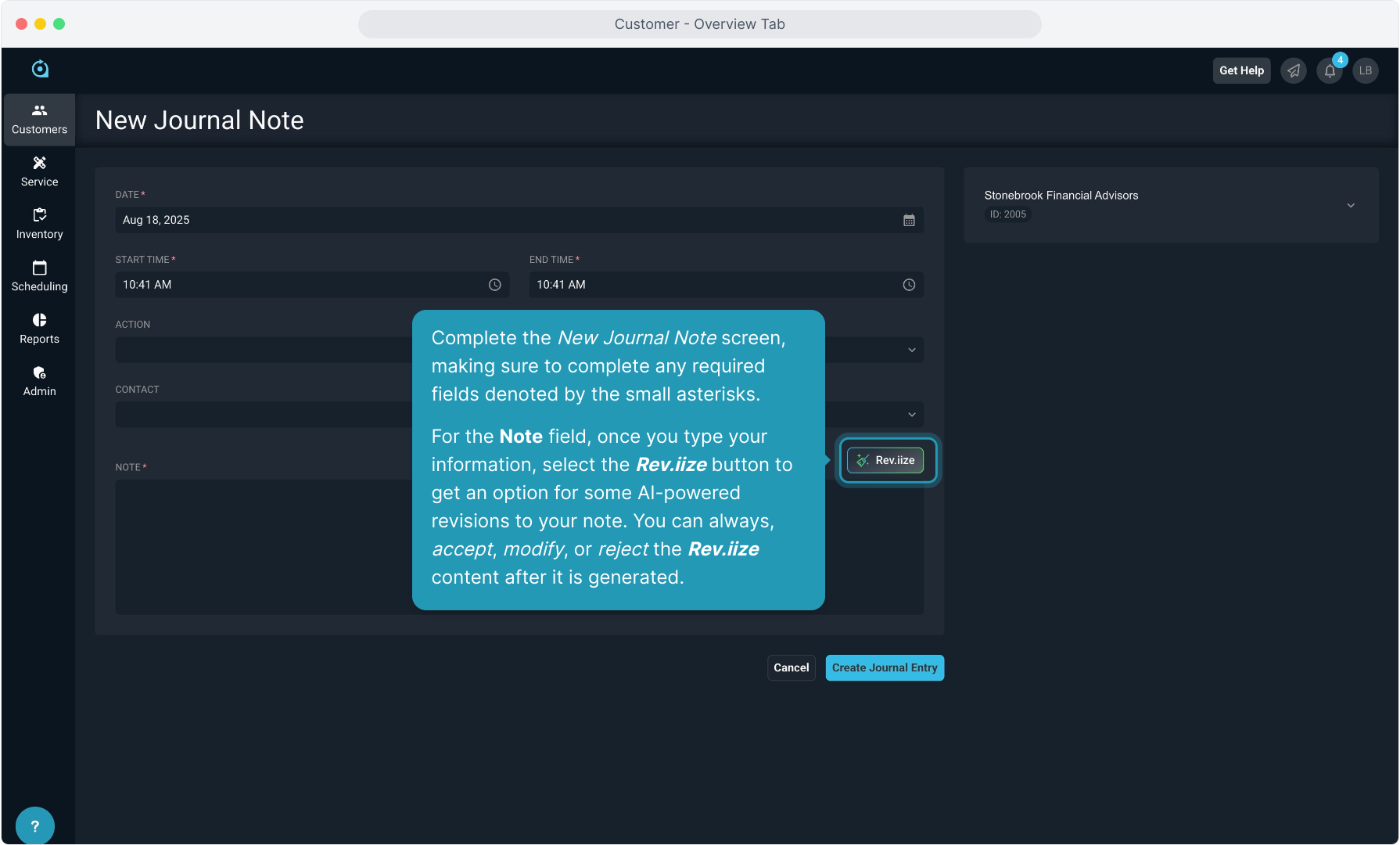Open the Service section
Screen dimensions: 1400x845
[x=39, y=172]
